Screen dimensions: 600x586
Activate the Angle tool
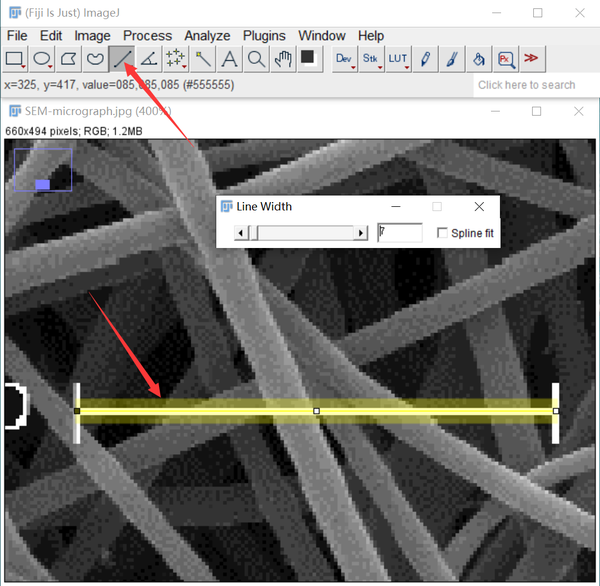(x=149, y=59)
